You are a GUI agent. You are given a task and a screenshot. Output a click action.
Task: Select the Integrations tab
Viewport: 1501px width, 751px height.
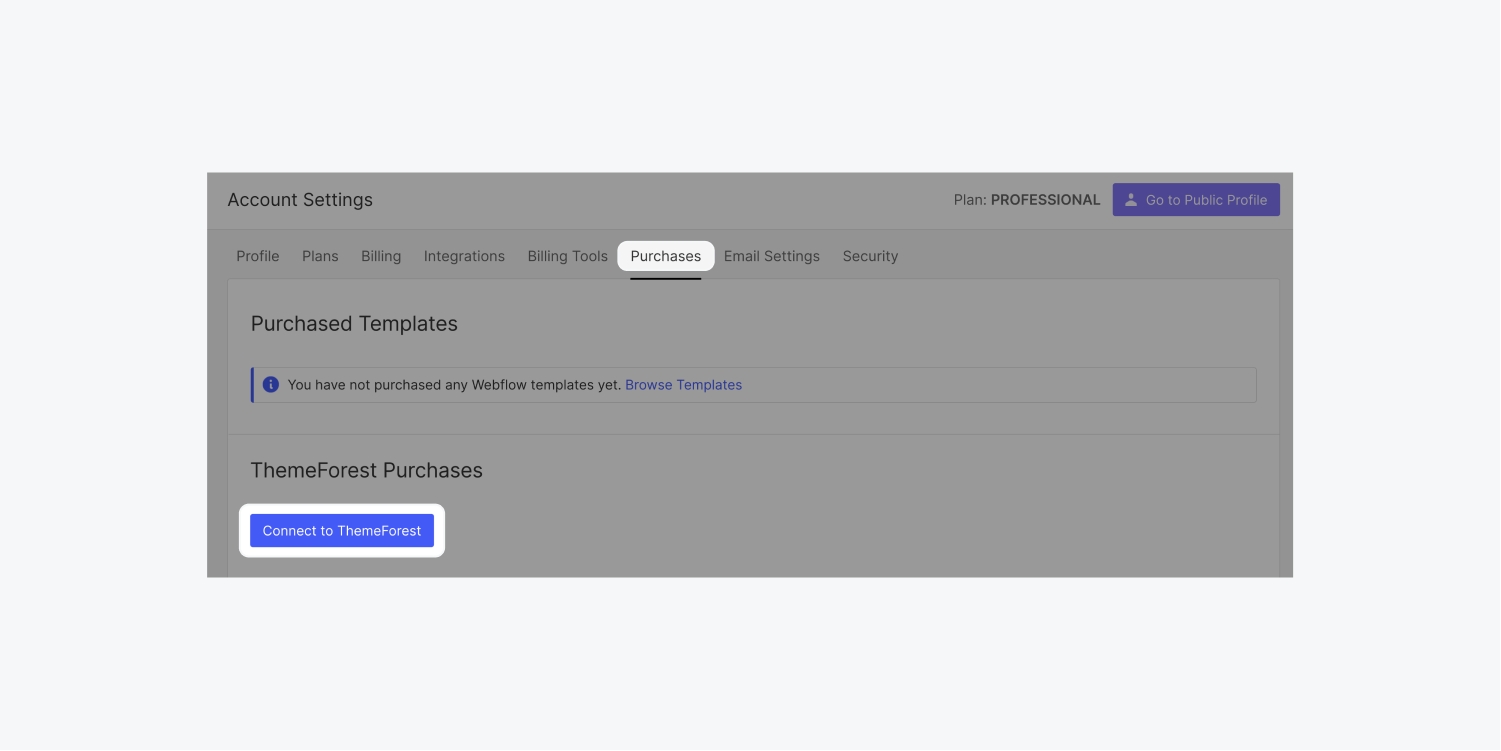point(464,256)
